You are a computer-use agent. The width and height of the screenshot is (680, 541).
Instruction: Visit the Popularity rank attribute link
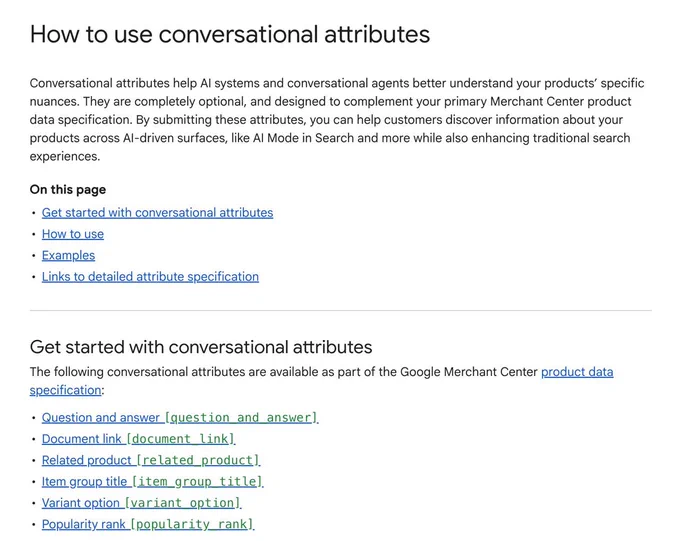tap(148, 524)
